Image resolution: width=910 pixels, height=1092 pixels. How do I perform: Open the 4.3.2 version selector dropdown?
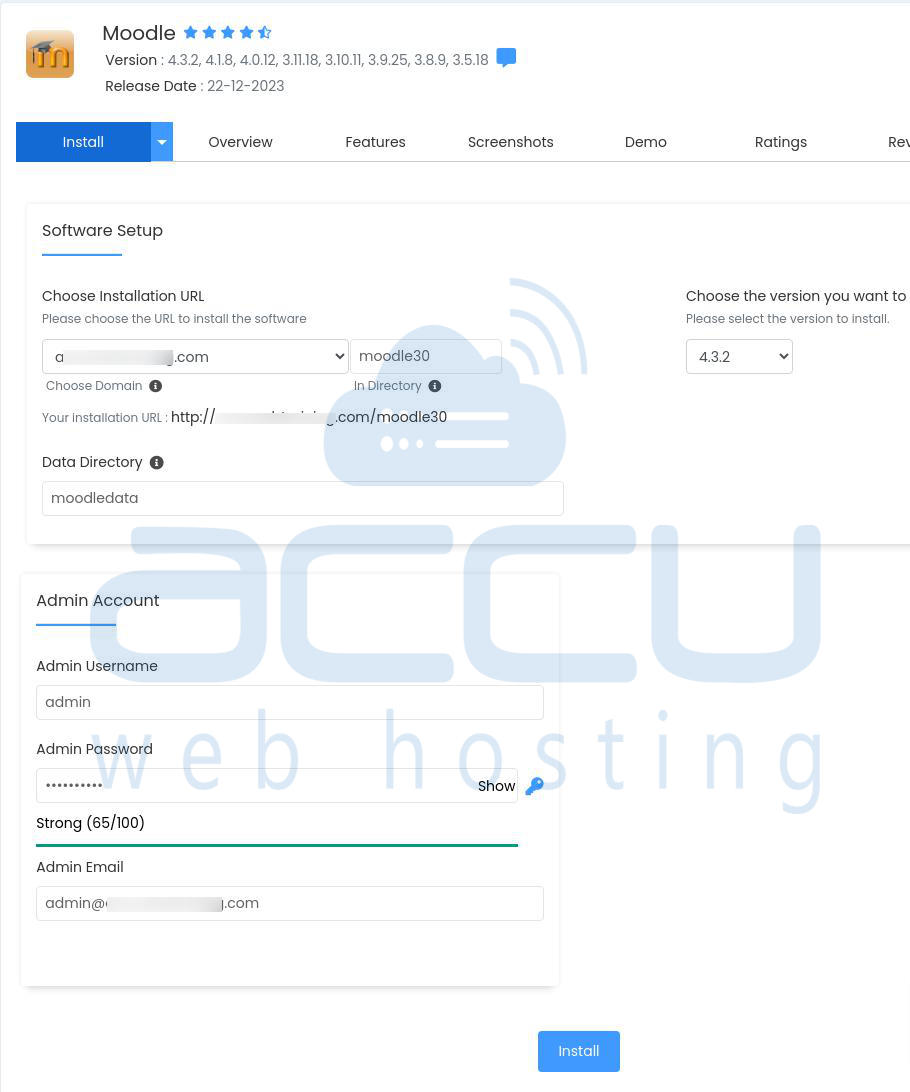[x=739, y=357]
